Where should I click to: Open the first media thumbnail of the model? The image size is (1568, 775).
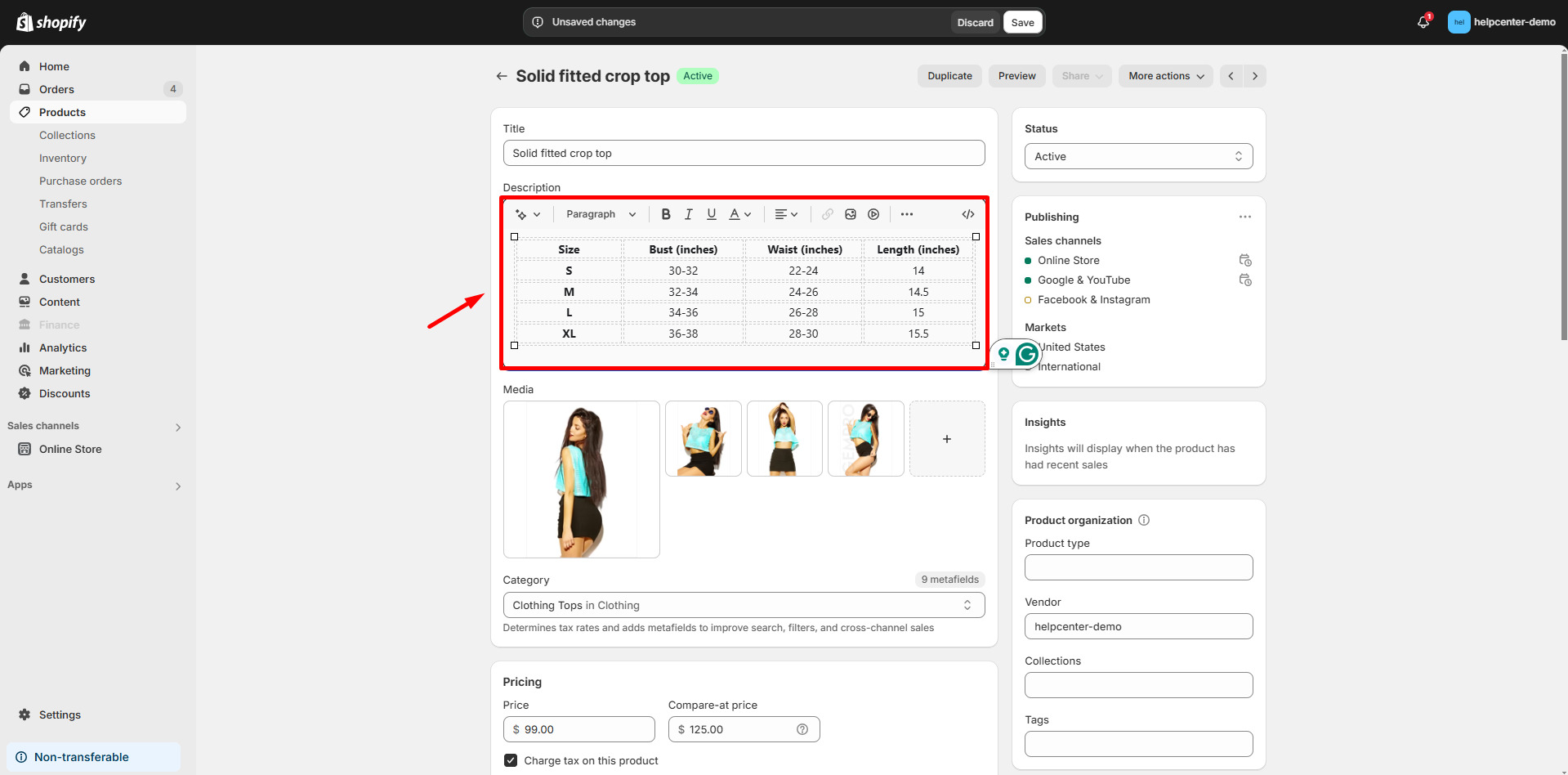[x=581, y=479]
